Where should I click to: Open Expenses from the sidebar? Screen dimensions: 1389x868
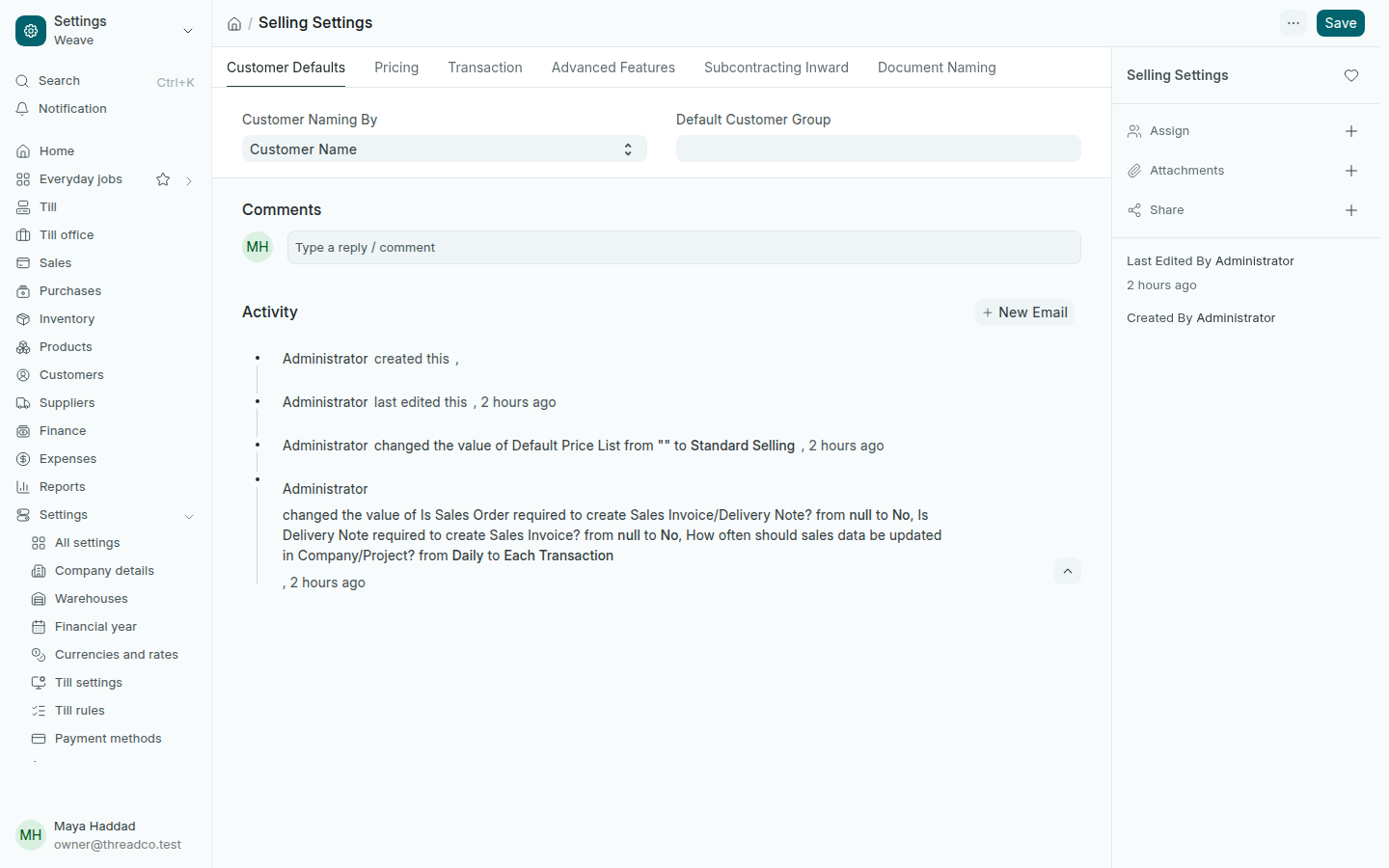pos(105,459)
